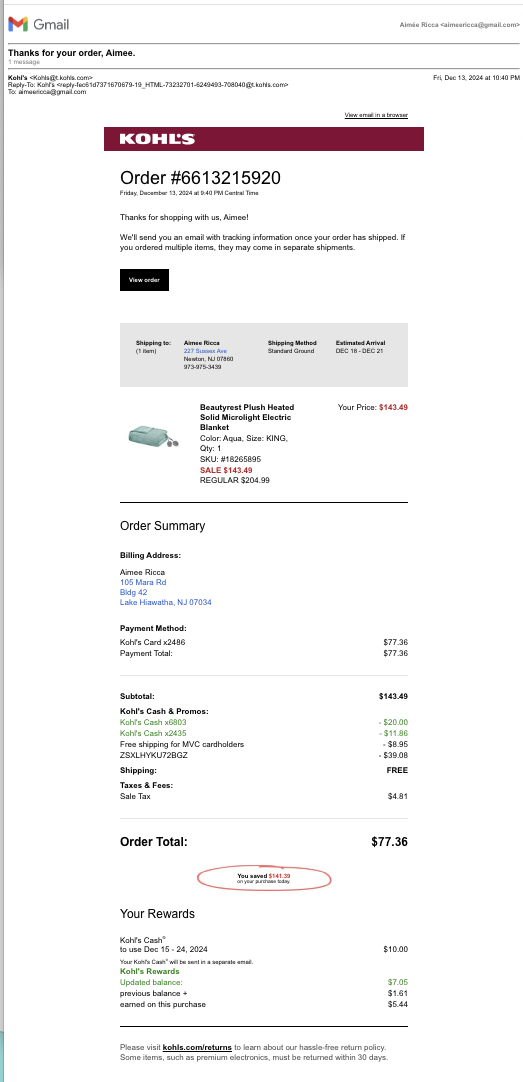Click the Kohl's Rewards green heading
The width and height of the screenshot is (523, 1082).
coord(150,972)
